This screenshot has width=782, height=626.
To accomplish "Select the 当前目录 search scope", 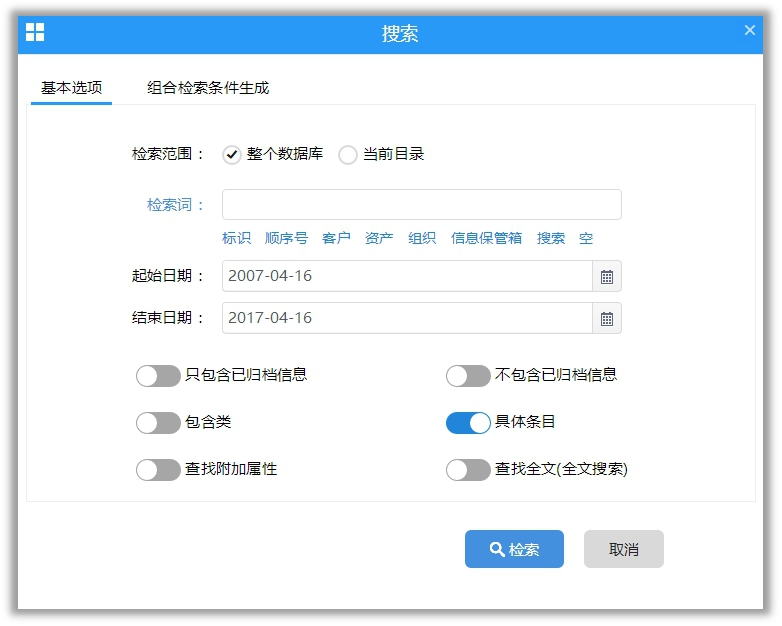I will 348,155.
